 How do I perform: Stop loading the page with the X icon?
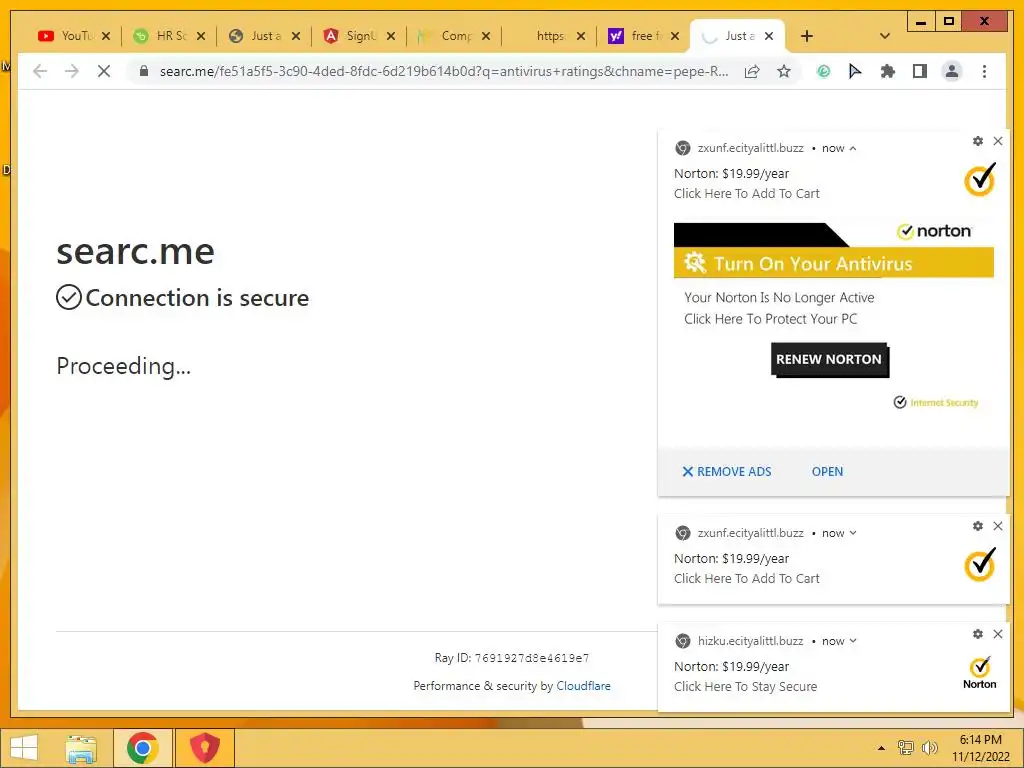click(x=104, y=71)
